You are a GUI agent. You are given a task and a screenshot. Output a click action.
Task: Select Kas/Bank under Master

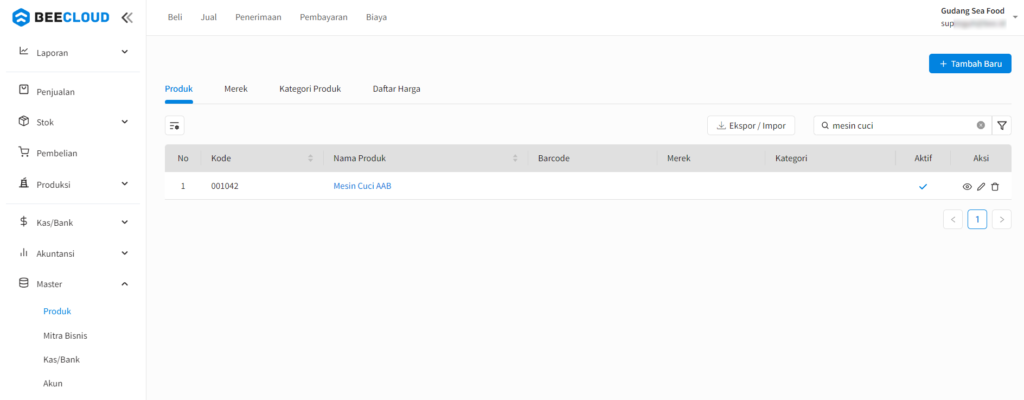coord(61,359)
